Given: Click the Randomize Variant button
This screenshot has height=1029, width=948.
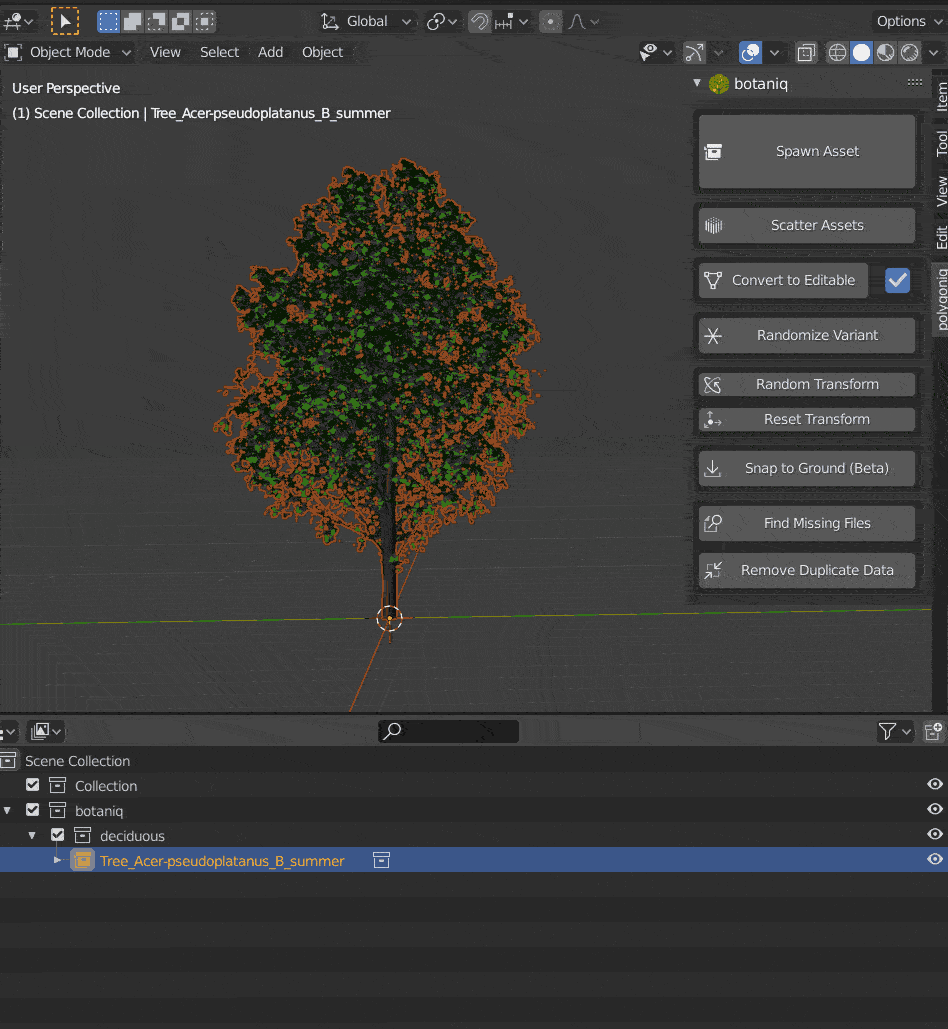Looking at the screenshot, I should click(x=806, y=335).
